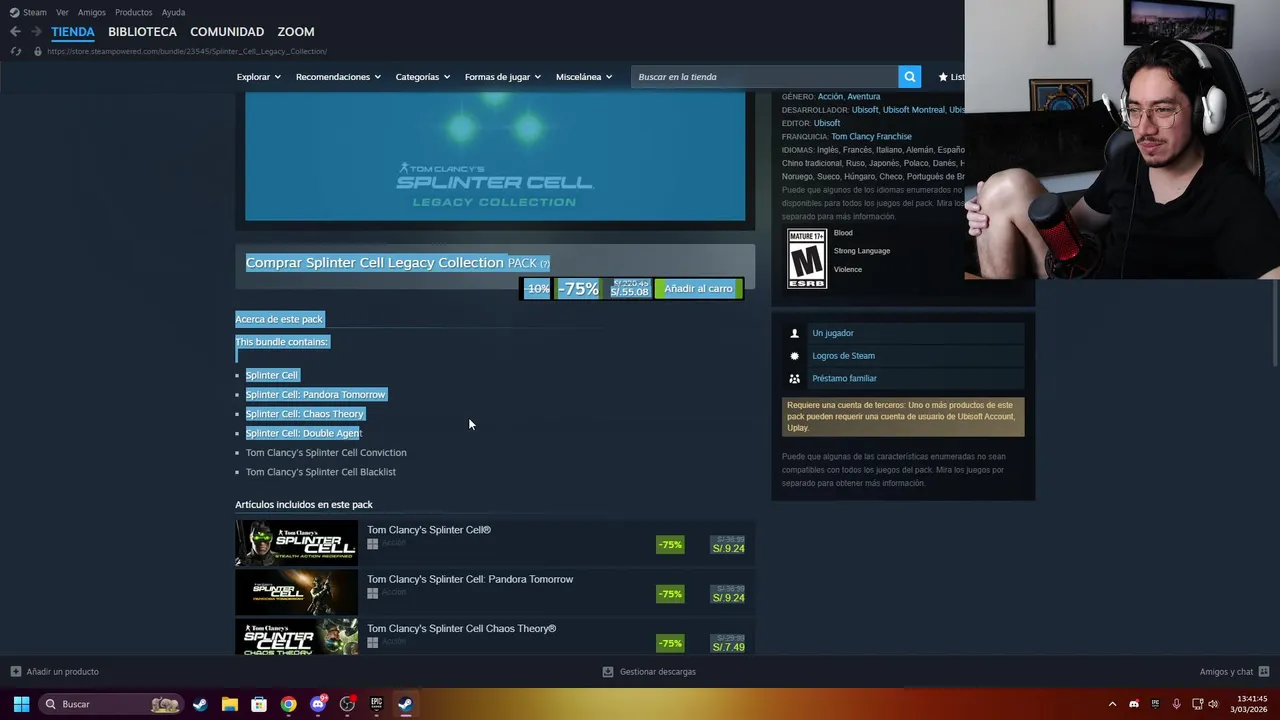
Task: Open File Explorer from the taskbar
Action: click(229, 704)
